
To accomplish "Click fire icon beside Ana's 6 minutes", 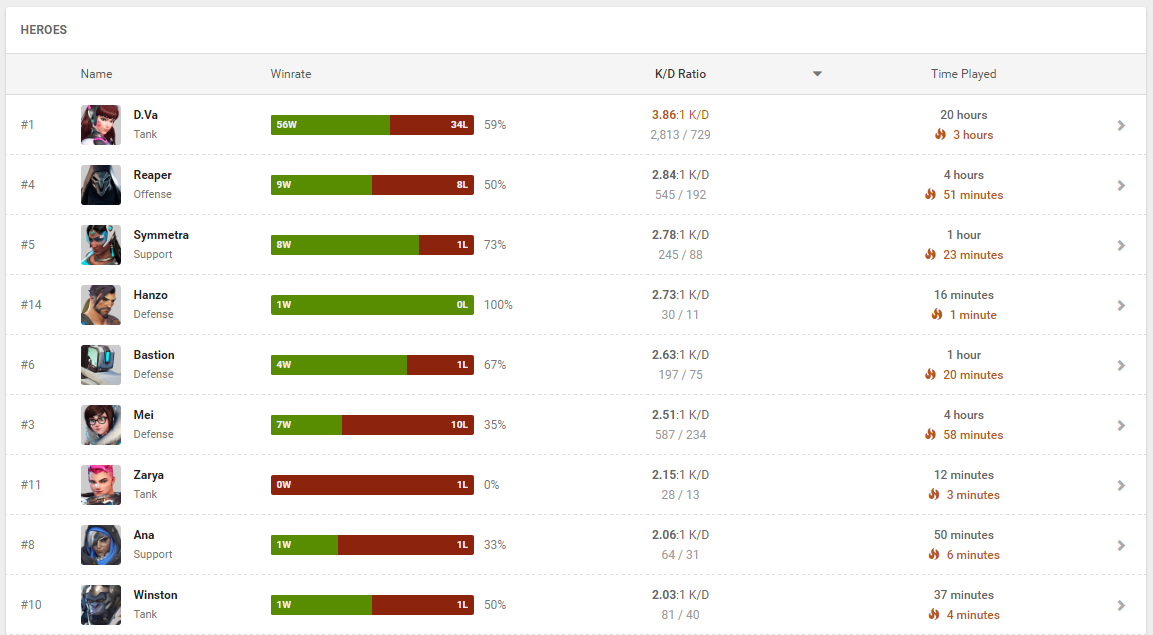I will click(934, 555).
